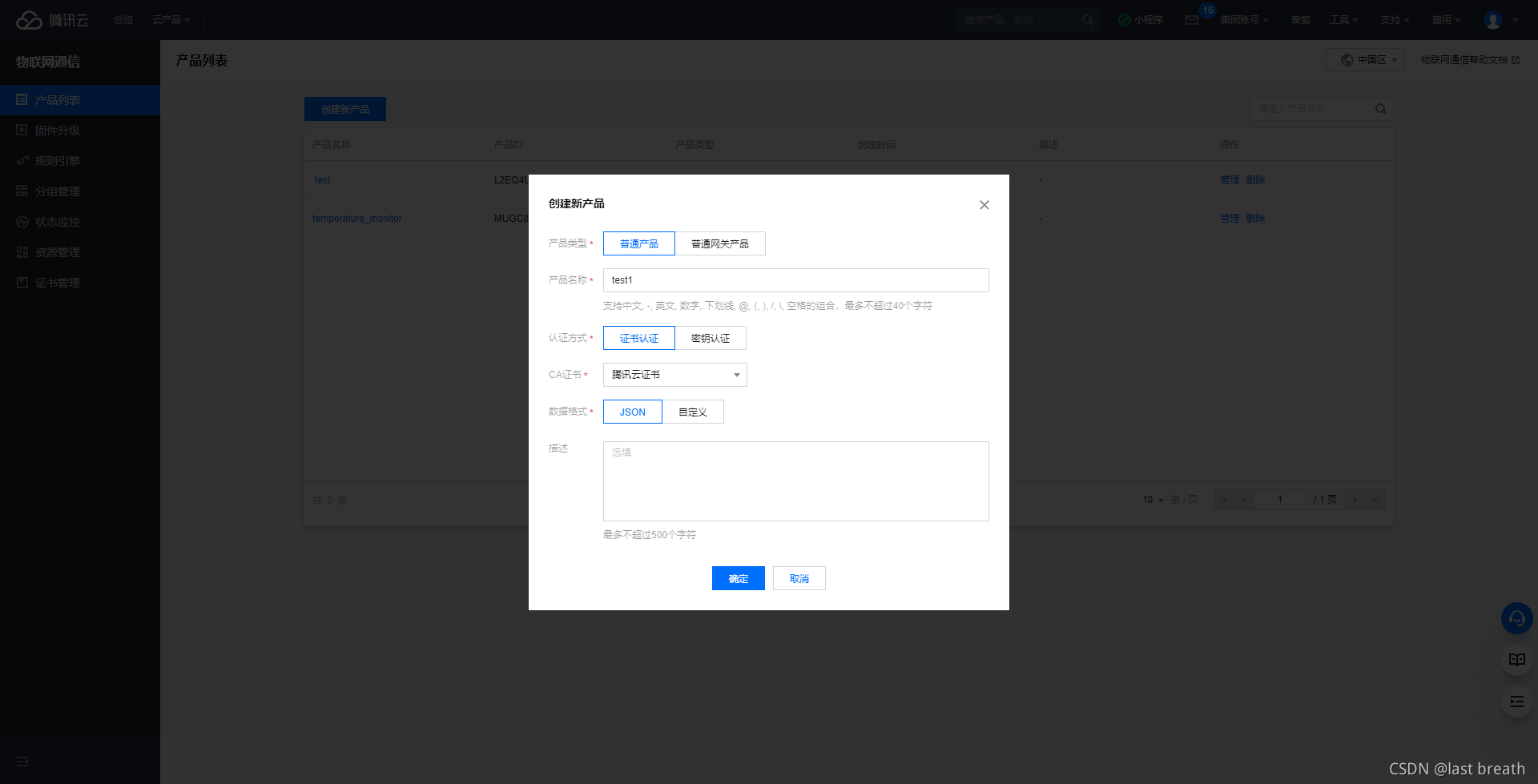Choose 密钥认证 authentication method
The height and width of the screenshot is (784, 1538).
[711, 338]
